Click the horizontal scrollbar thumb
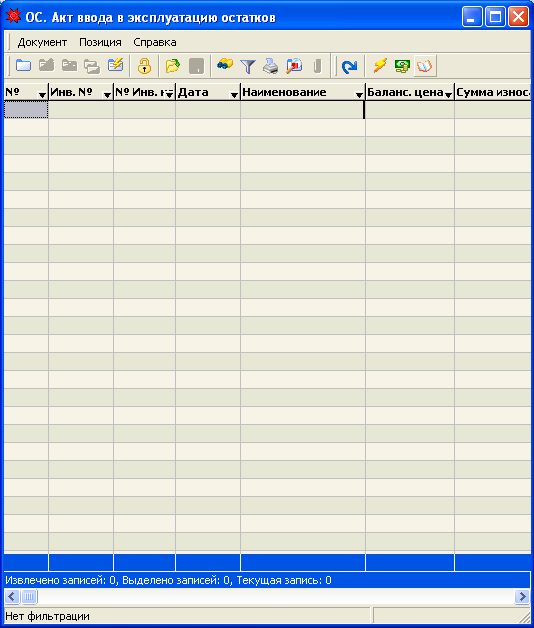 29,597
